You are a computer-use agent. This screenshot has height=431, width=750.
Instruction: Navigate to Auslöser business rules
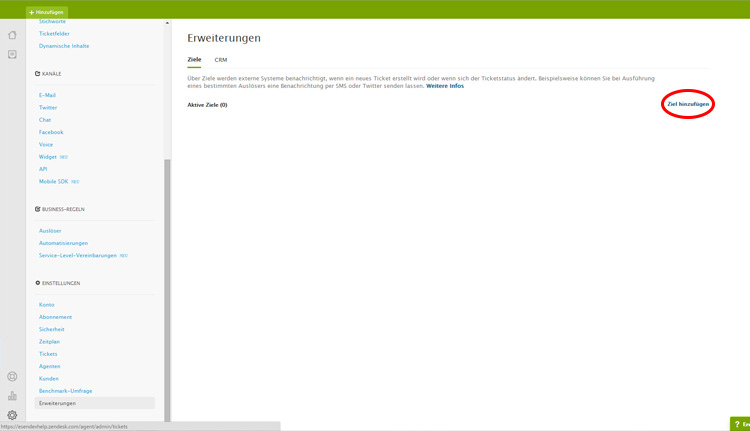[50, 231]
